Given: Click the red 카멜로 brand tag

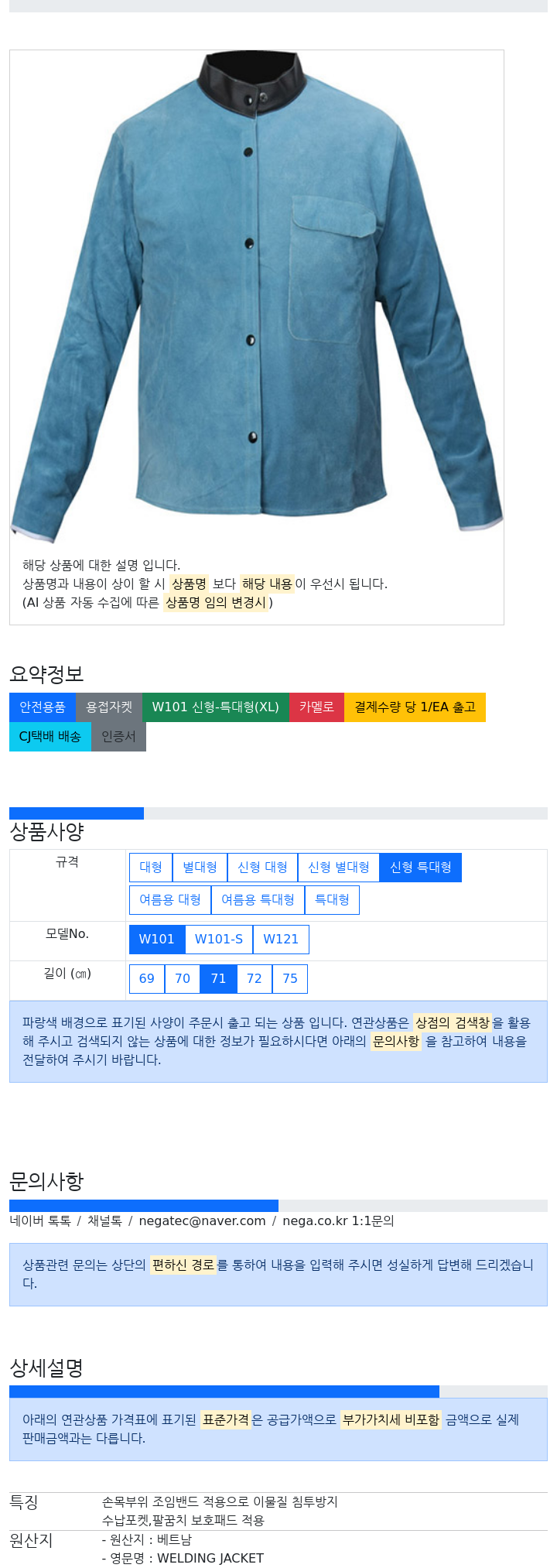Looking at the screenshot, I should (x=316, y=707).
